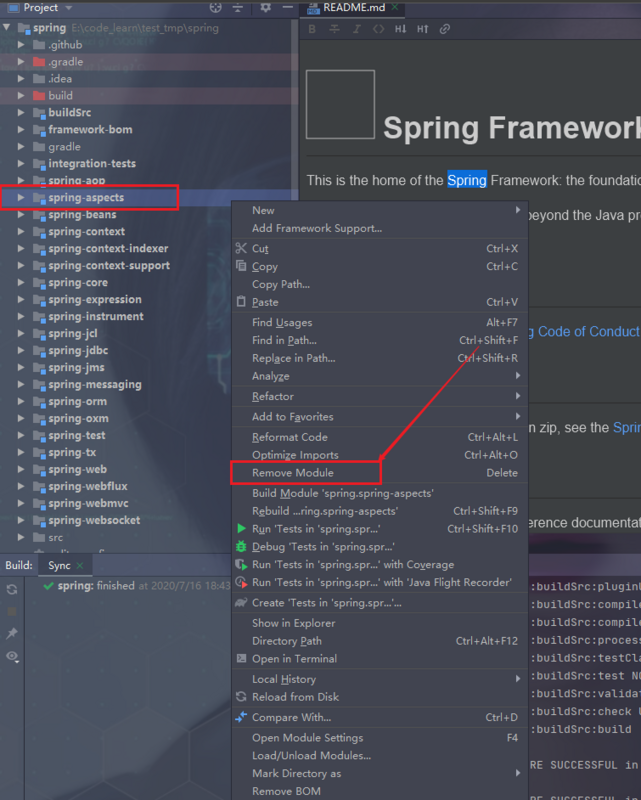The height and width of the screenshot is (800, 641).
Task: Click the Cut scissors icon in the context menu
Action: coord(241,248)
